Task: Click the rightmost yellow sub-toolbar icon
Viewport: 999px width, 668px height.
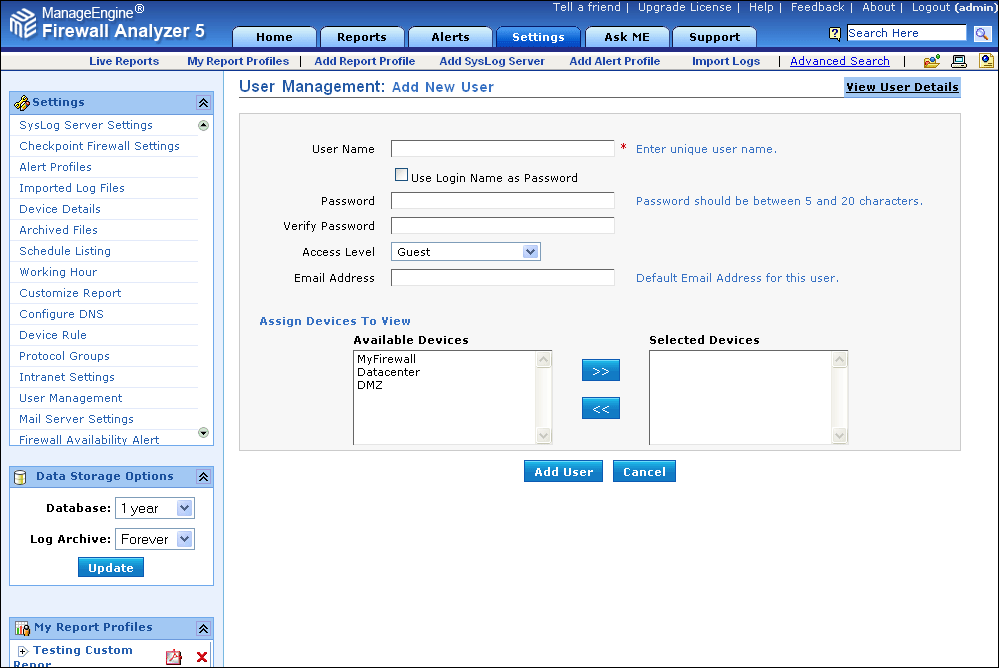Action: pos(986,61)
